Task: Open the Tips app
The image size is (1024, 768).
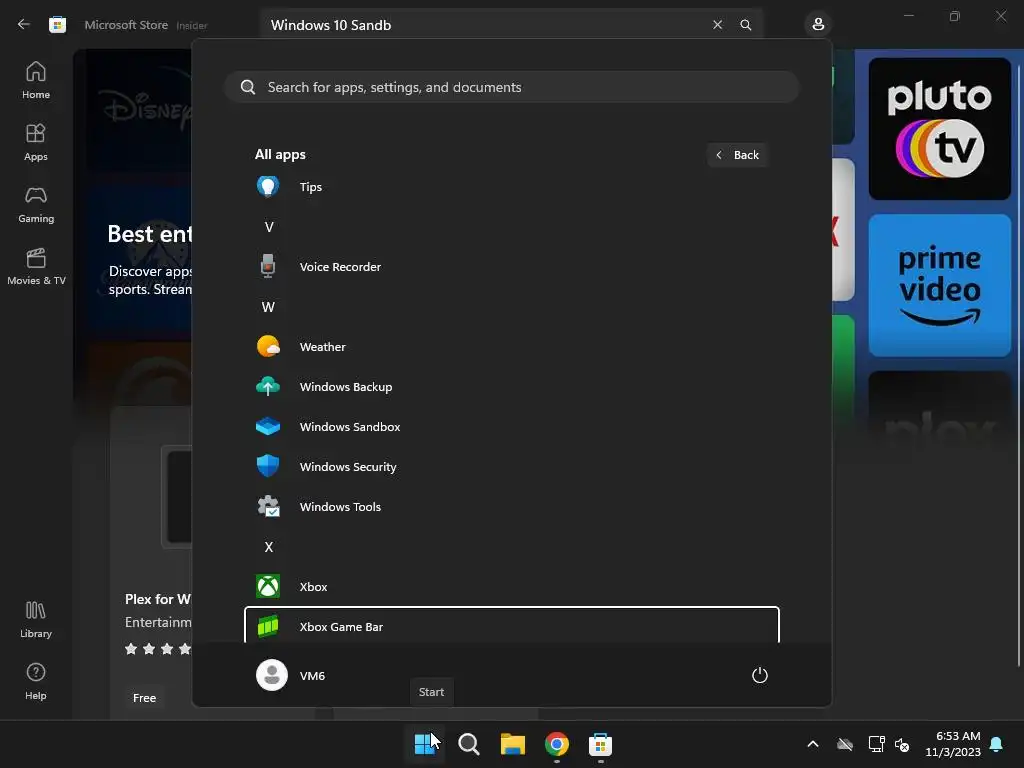Action: click(x=511, y=187)
